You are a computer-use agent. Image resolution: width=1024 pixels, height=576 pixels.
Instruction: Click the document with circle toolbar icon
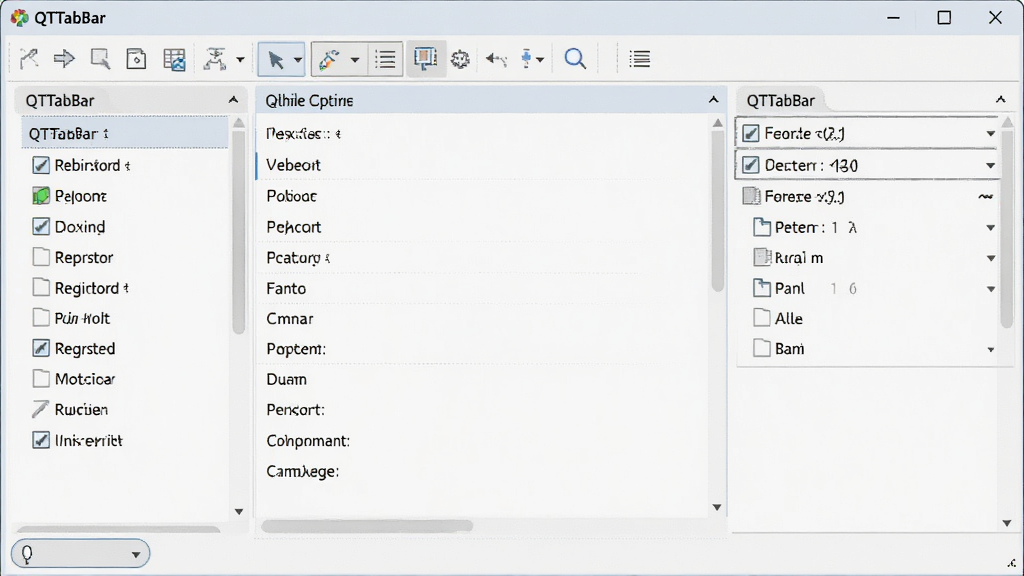click(136, 59)
